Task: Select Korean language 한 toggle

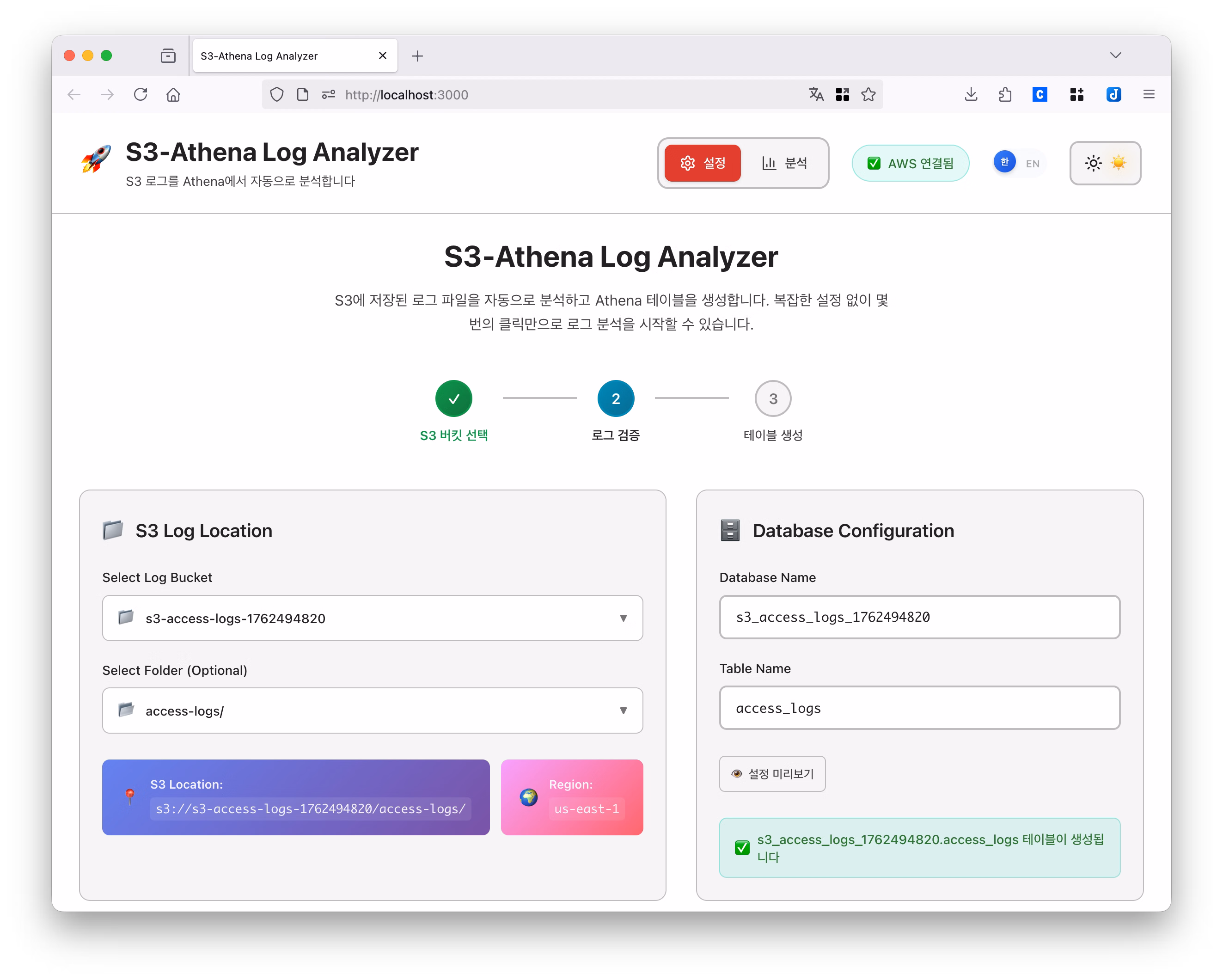Action: 1004,162
